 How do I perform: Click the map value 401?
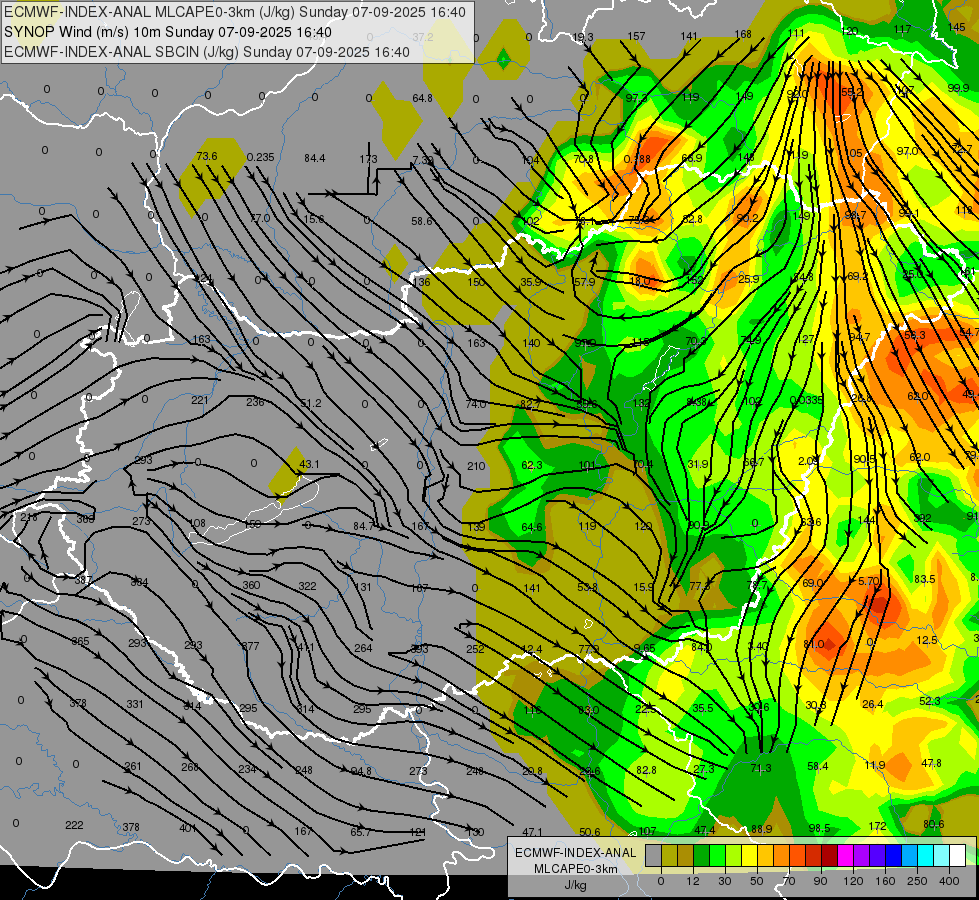click(x=188, y=828)
